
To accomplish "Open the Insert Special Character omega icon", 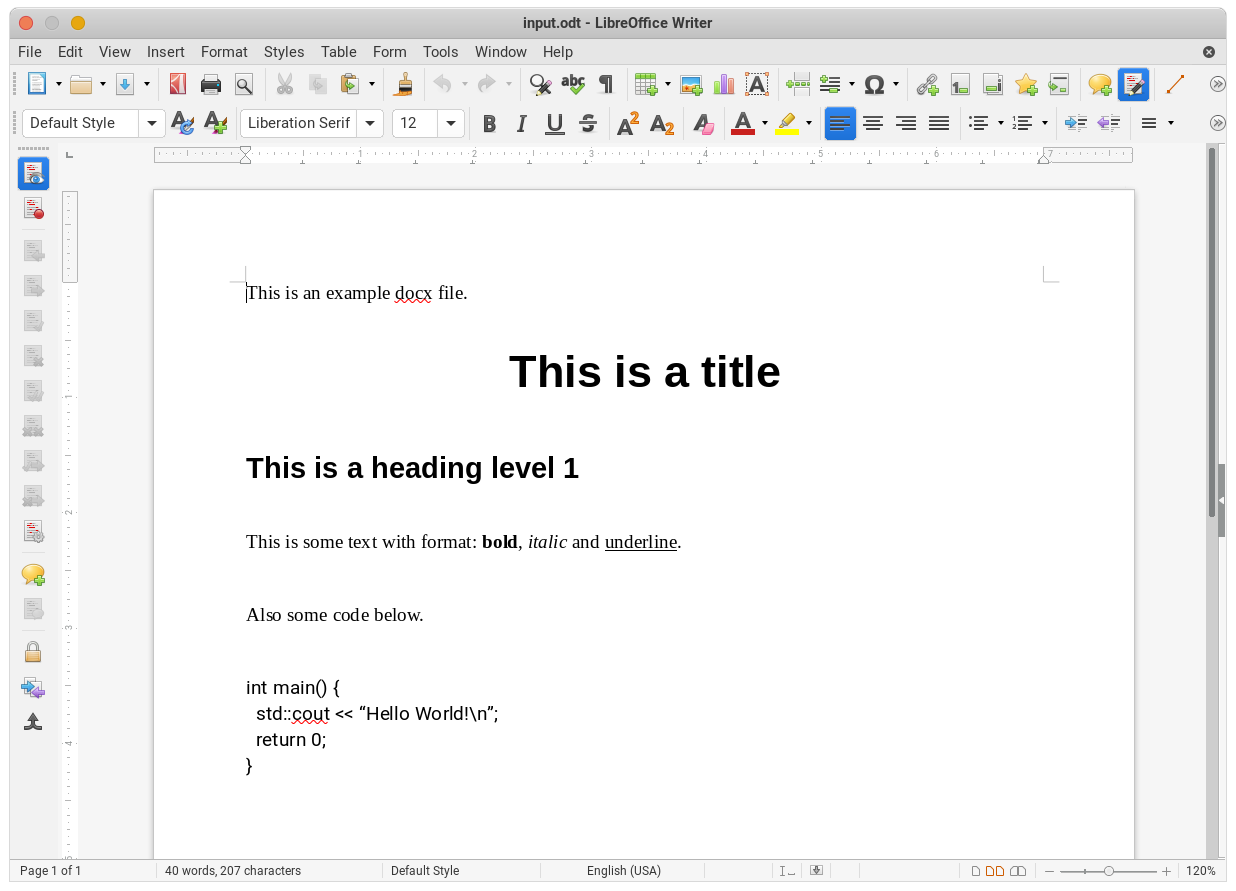I will pyautogui.click(x=874, y=84).
